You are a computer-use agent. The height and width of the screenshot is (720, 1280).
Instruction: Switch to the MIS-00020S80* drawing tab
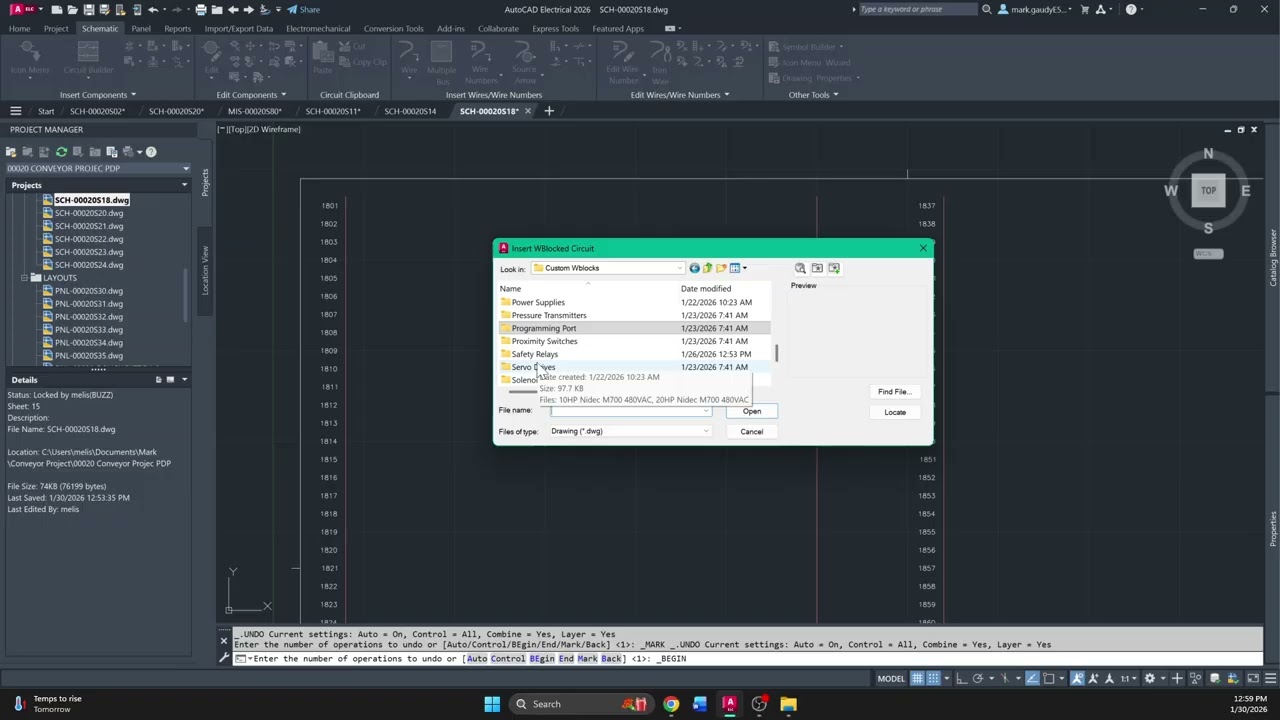tap(254, 111)
